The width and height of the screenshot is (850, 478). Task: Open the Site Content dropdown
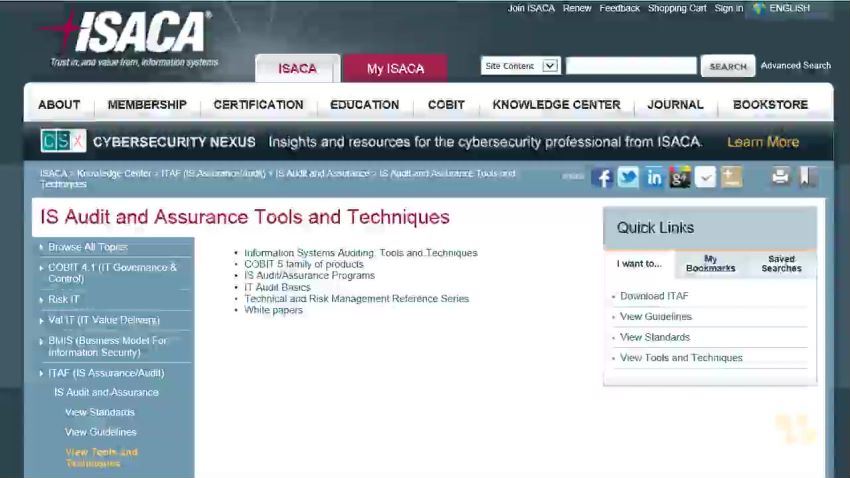point(520,66)
